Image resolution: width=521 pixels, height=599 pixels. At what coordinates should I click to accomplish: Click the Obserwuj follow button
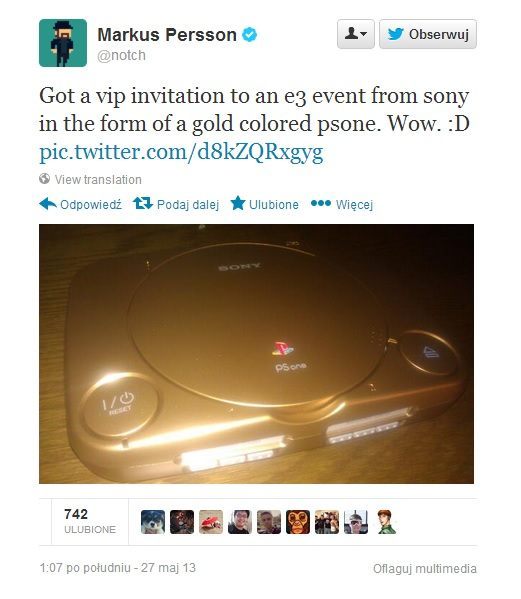(427, 34)
